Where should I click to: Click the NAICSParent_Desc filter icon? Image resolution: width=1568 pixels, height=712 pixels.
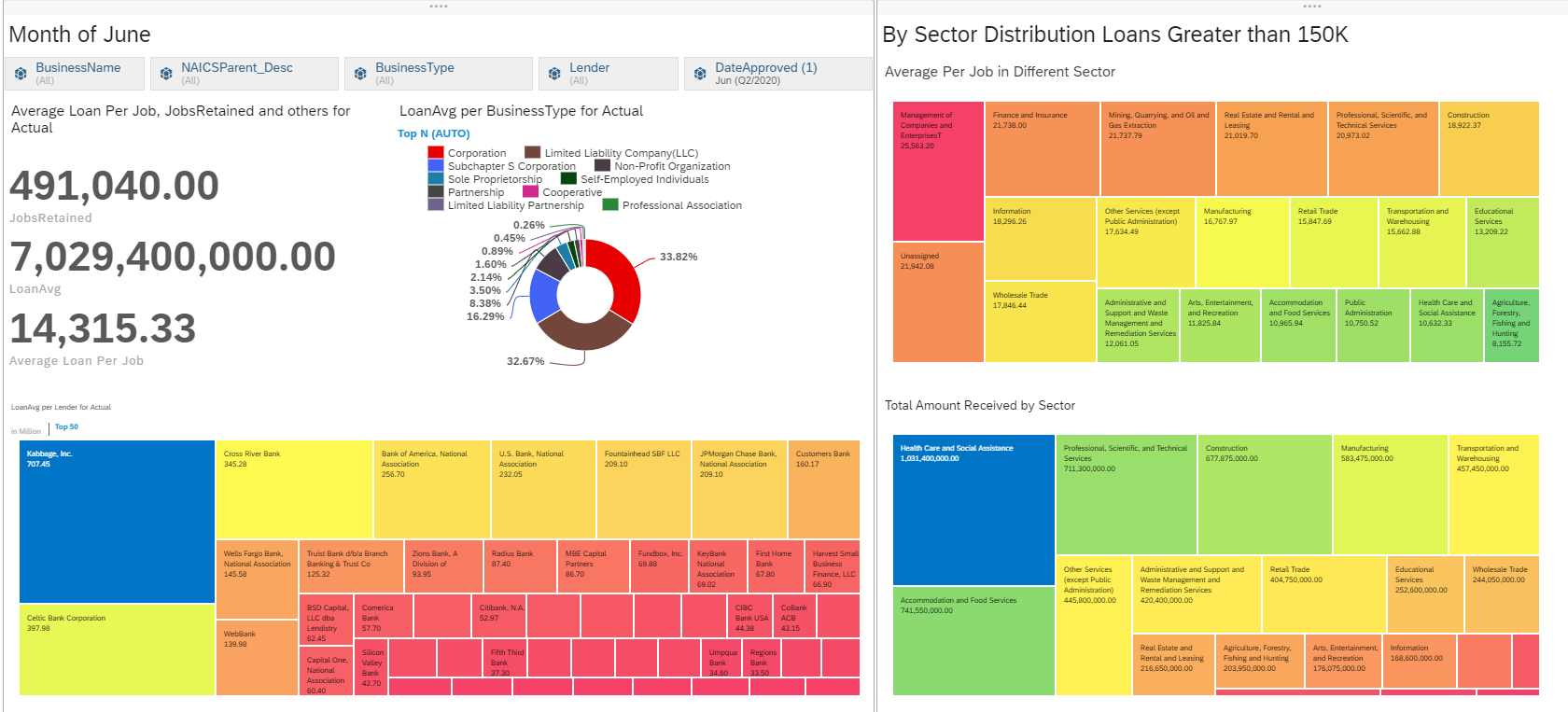(166, 74)
